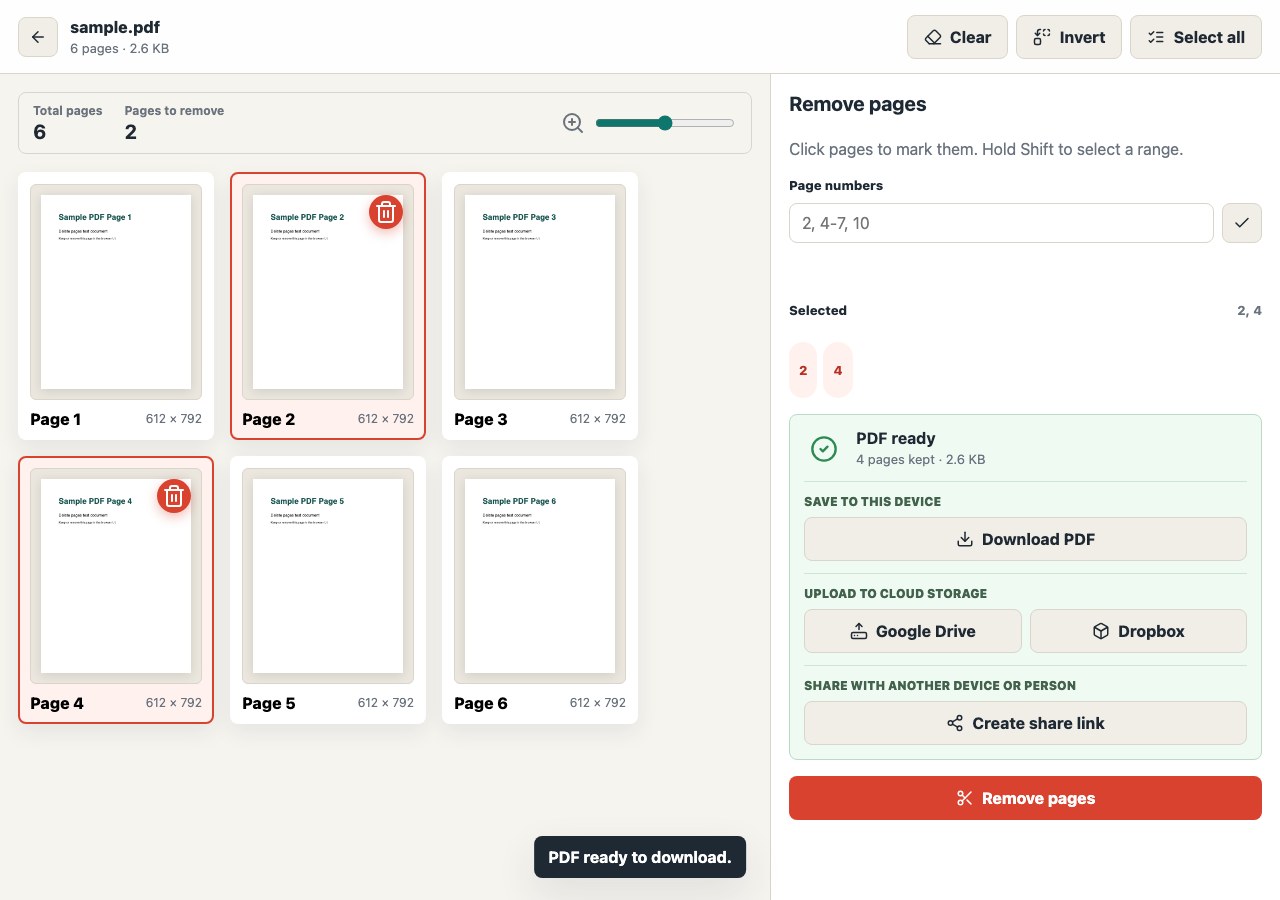Select the Page 1 thumbnail
1280x900 pixels.
coord(116,306)
